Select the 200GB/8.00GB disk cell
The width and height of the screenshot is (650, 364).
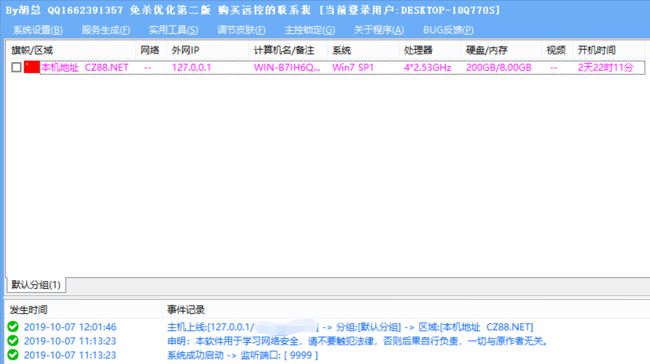coord(499,67)
